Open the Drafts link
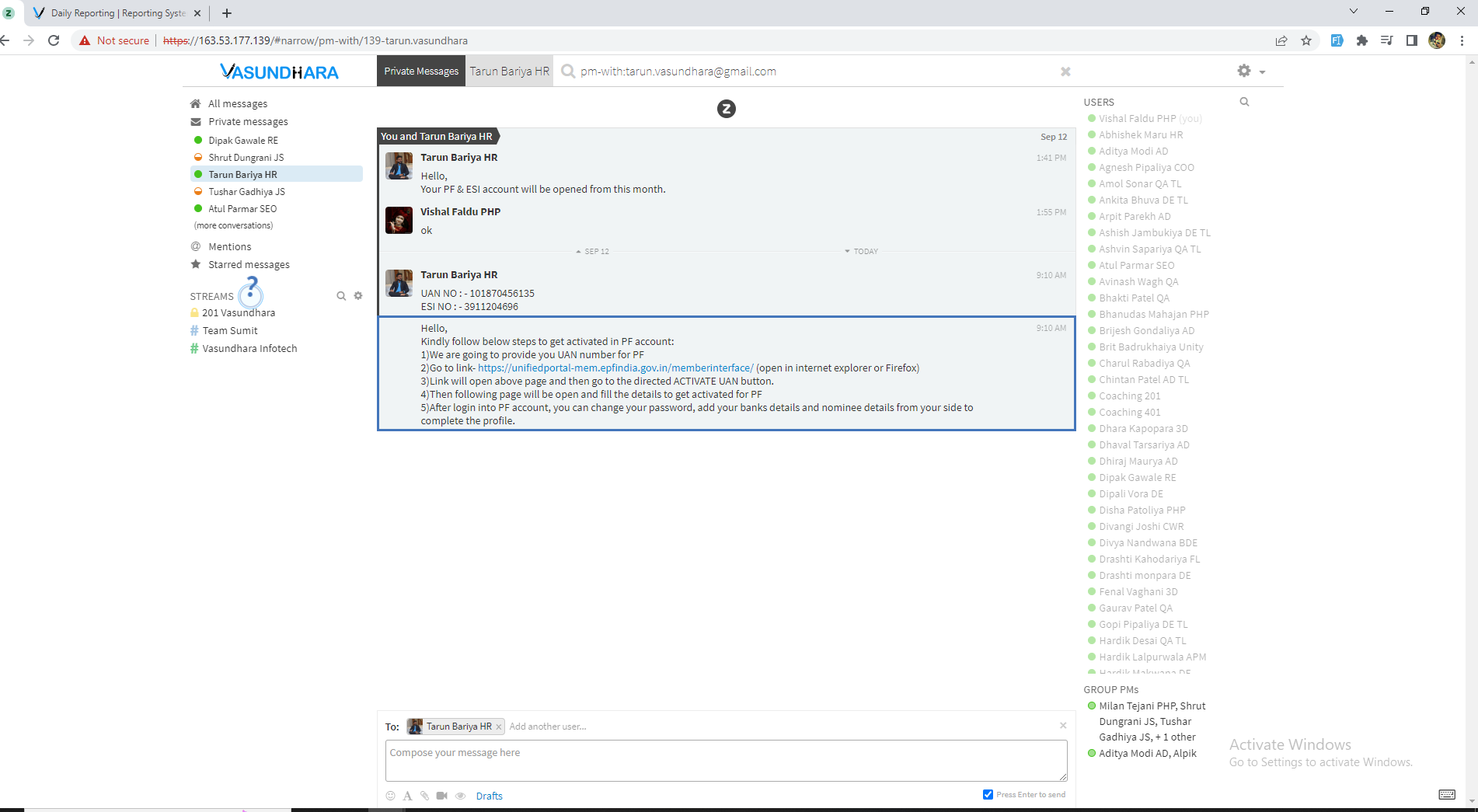This screenshot has width=1478, height=812. (489, 796)
